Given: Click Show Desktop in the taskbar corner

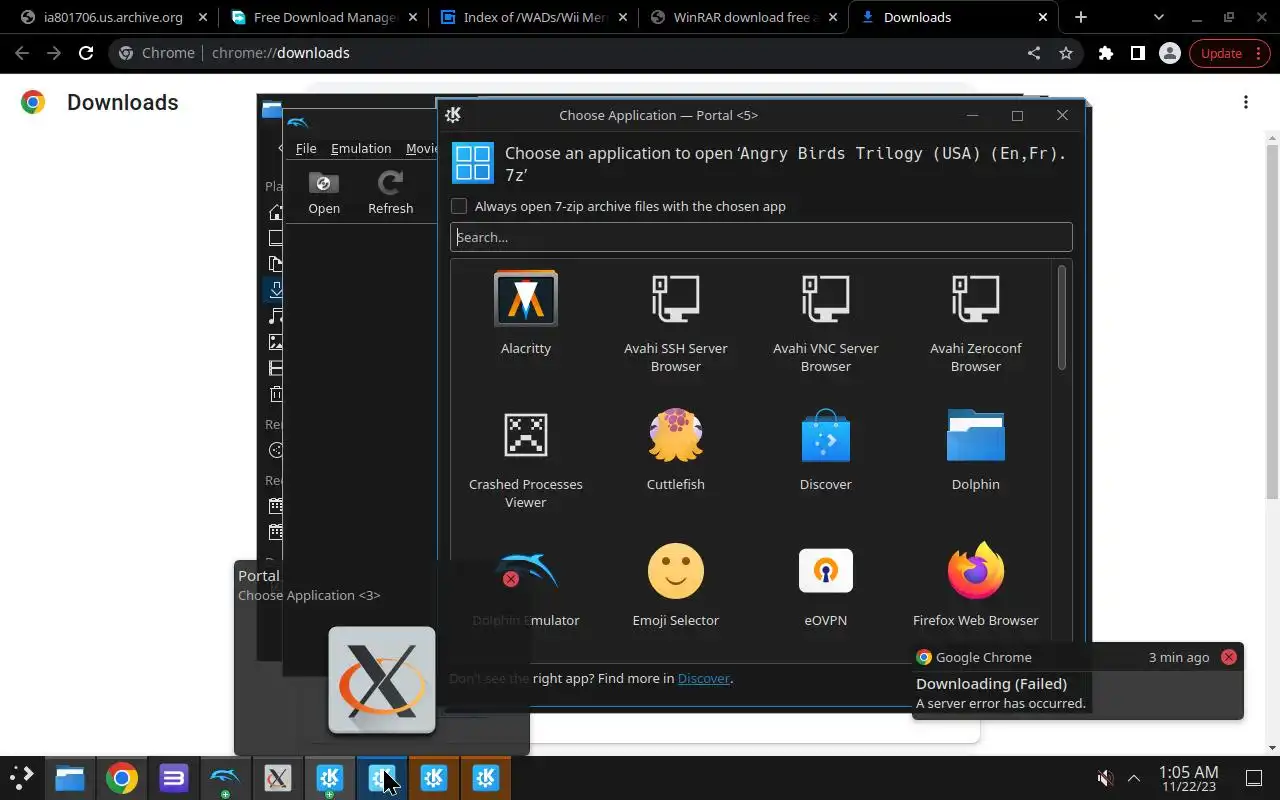Looking at the screenshot, I should pos(1254,778).
